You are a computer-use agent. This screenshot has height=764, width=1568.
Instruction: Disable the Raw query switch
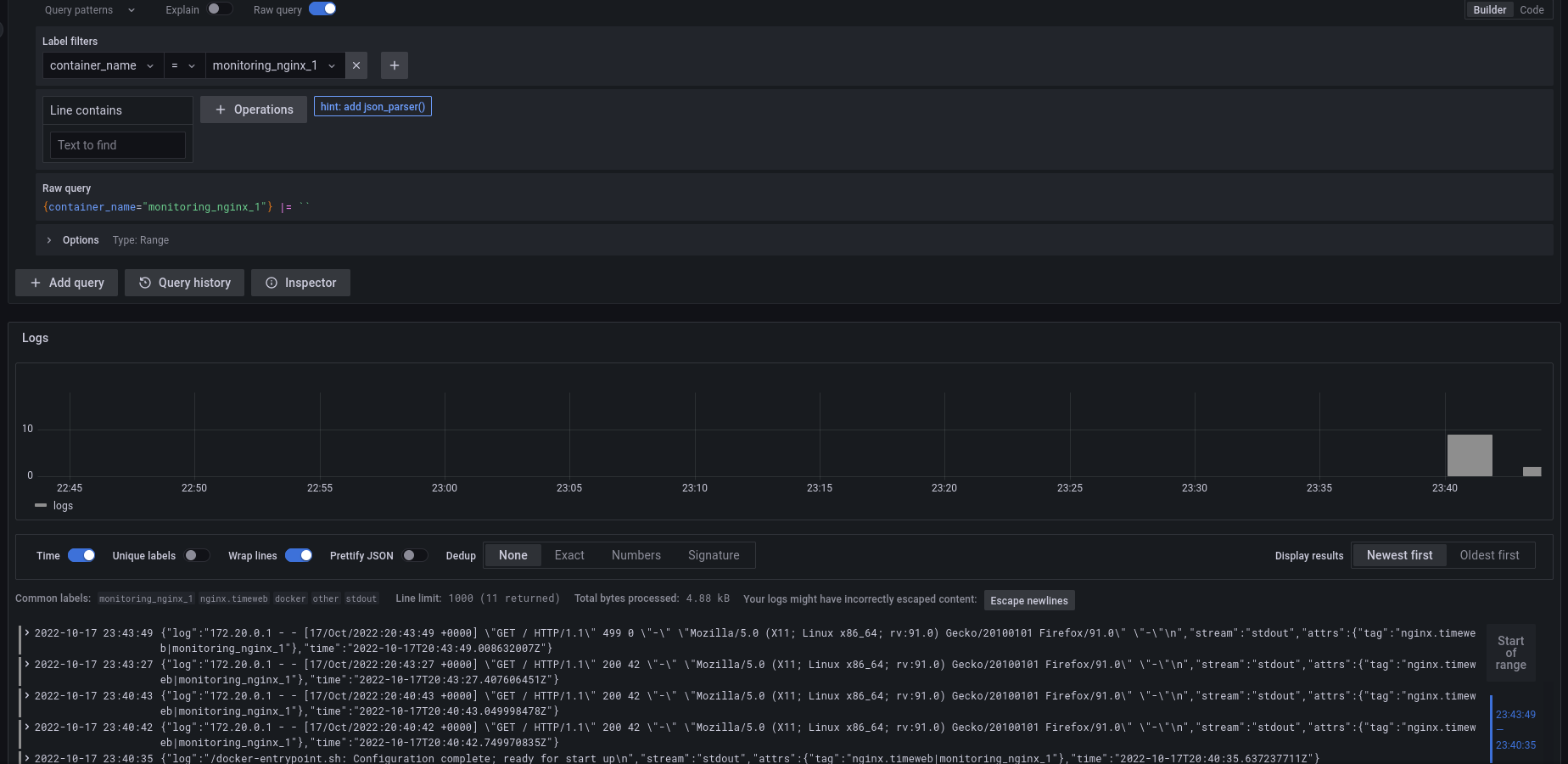coord(322,8)
